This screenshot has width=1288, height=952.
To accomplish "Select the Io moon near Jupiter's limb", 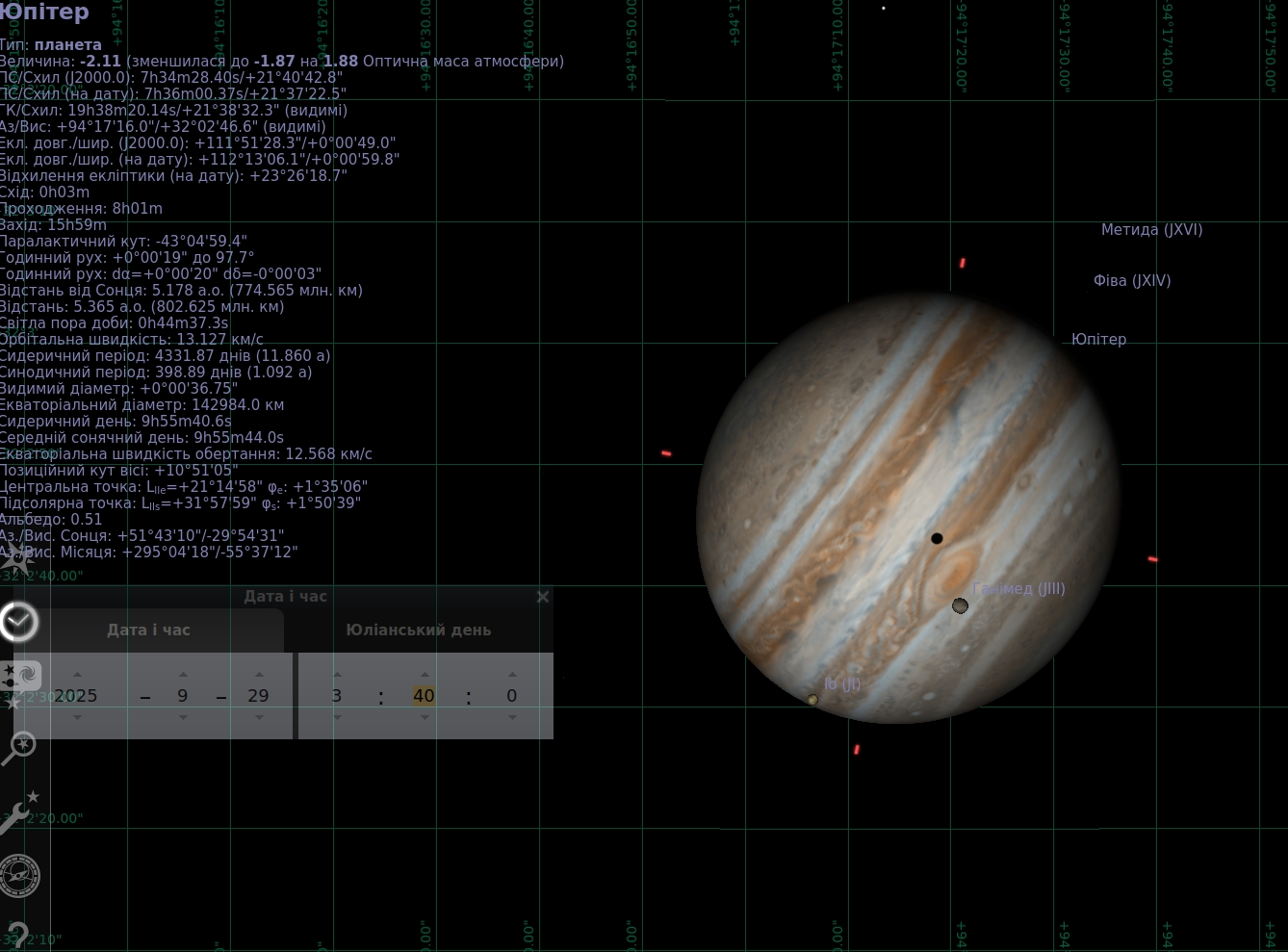I will pos(812,700).
